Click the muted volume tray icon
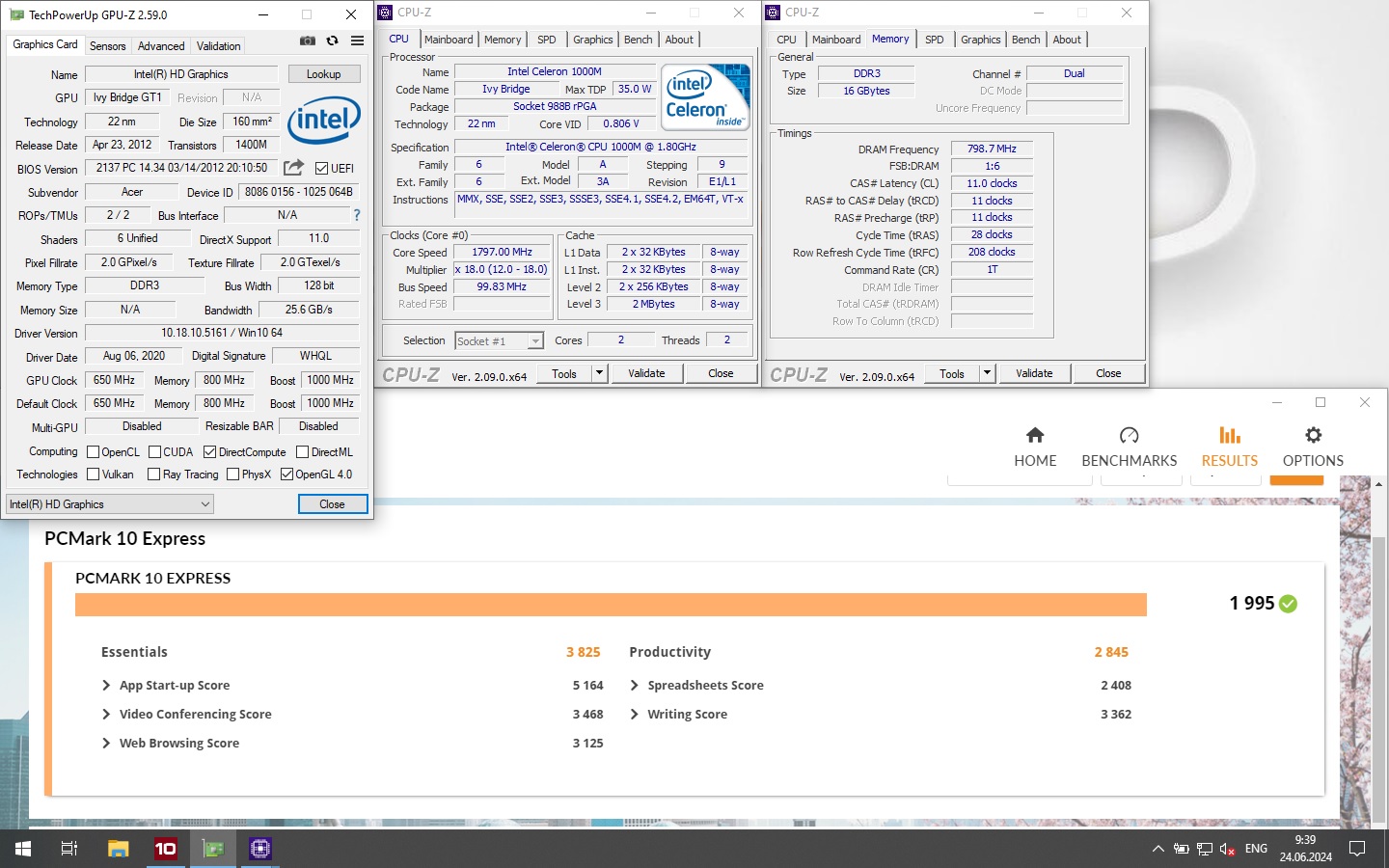1389x868 pixels. click(x=1227, y=849)
